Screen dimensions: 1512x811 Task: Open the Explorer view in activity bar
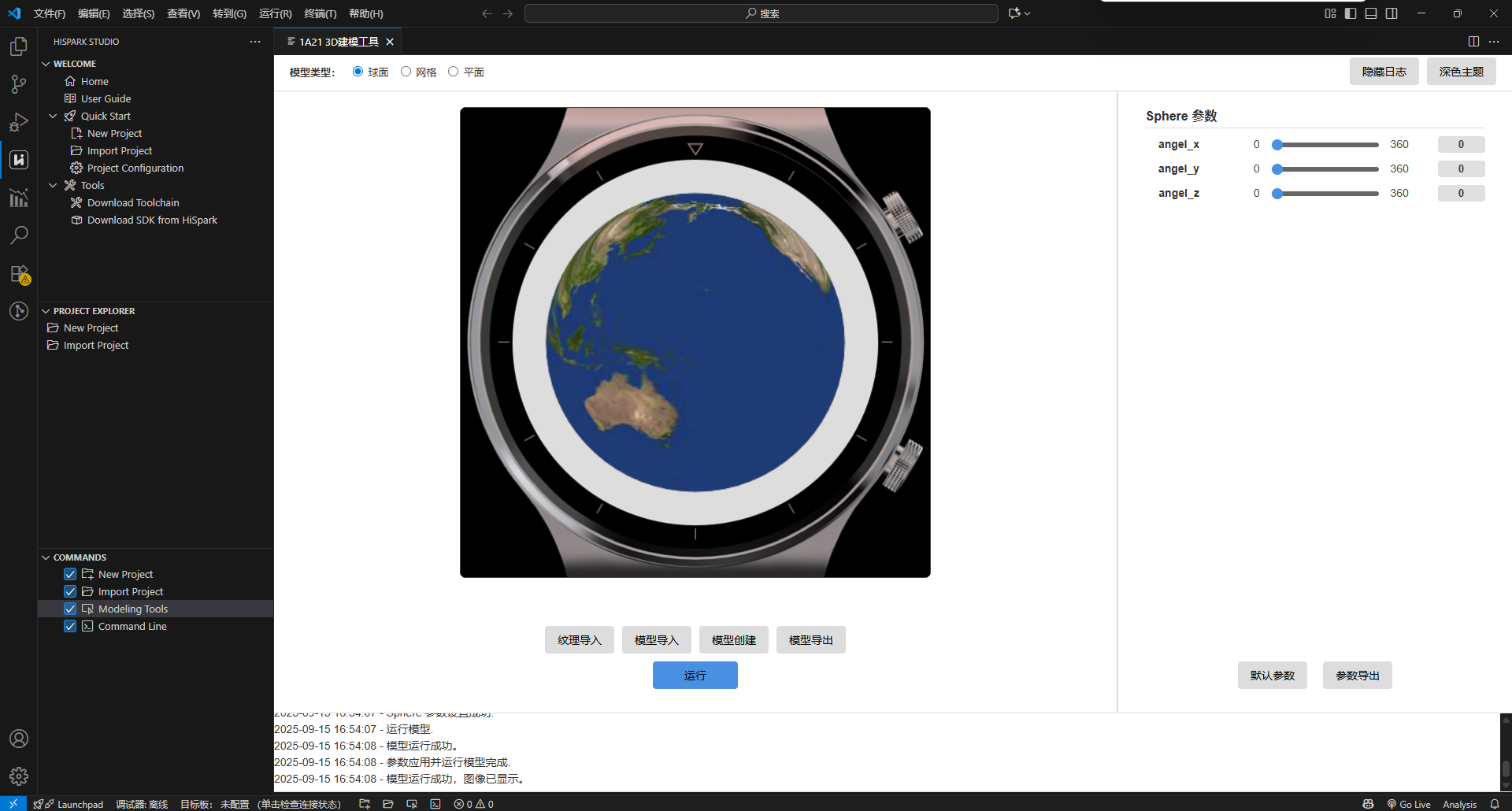[x=19, y=46]
